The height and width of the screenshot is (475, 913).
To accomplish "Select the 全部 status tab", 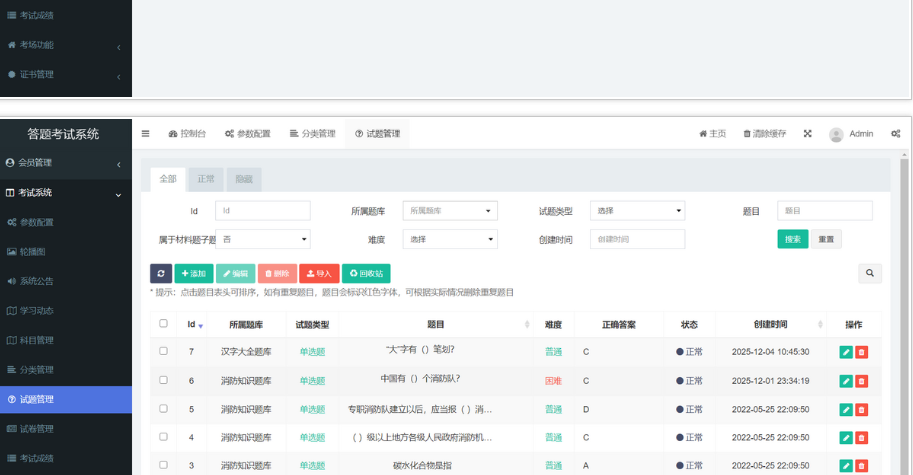I will (168, 179).
